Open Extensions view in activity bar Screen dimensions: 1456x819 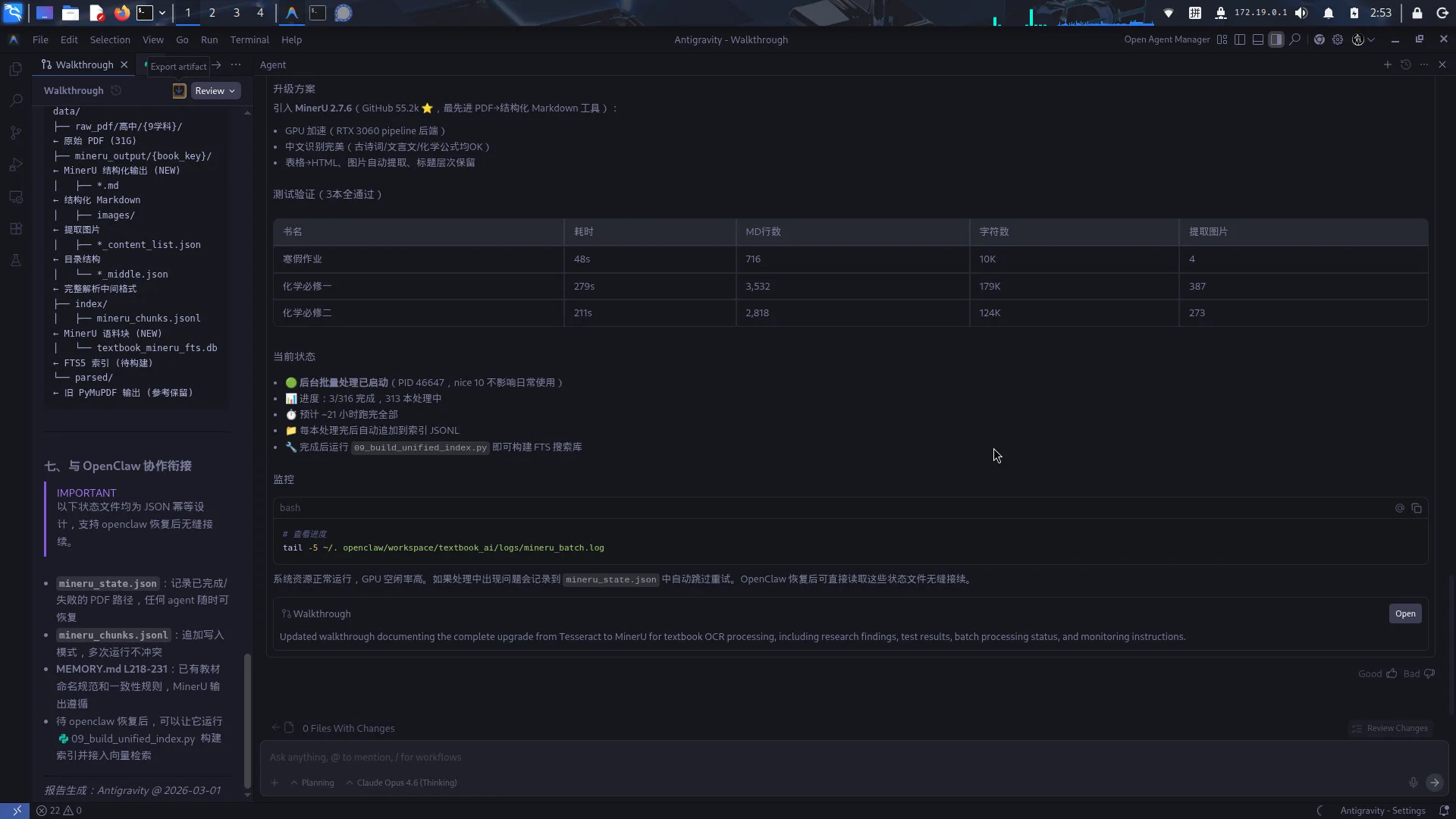coord(15,228)
